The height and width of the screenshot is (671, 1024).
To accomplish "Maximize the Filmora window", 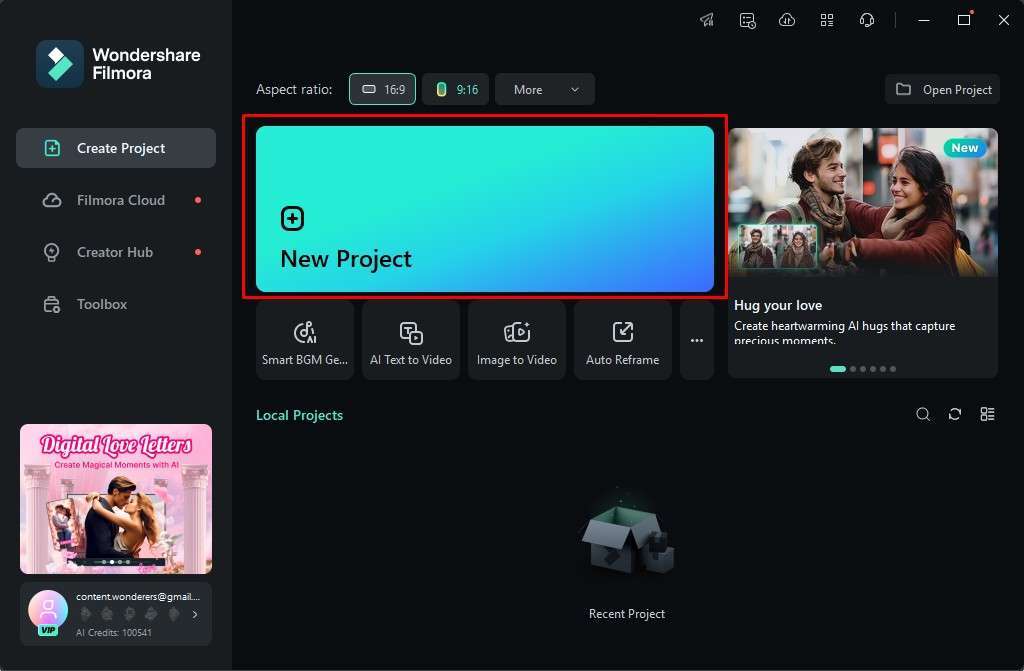I will tap(964, 20).
